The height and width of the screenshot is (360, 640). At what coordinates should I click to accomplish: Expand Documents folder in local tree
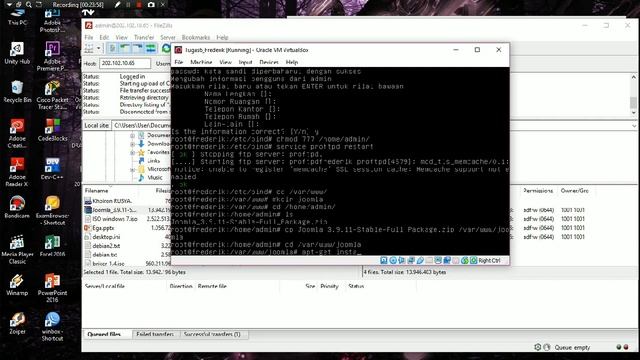coord(132,136)
